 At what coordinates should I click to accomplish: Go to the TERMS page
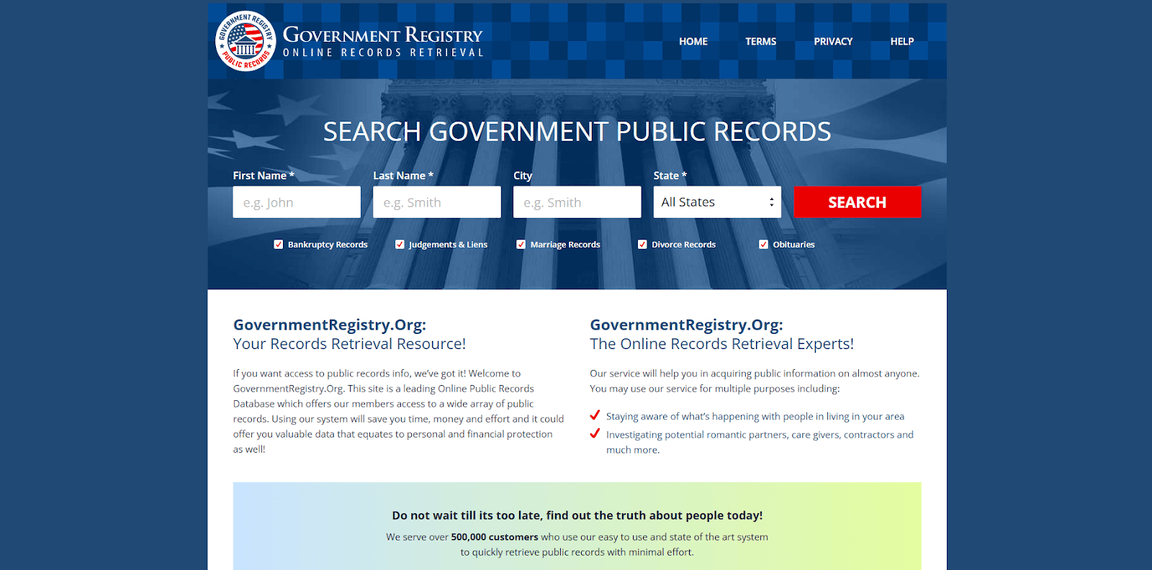click(x=760, y=42)
